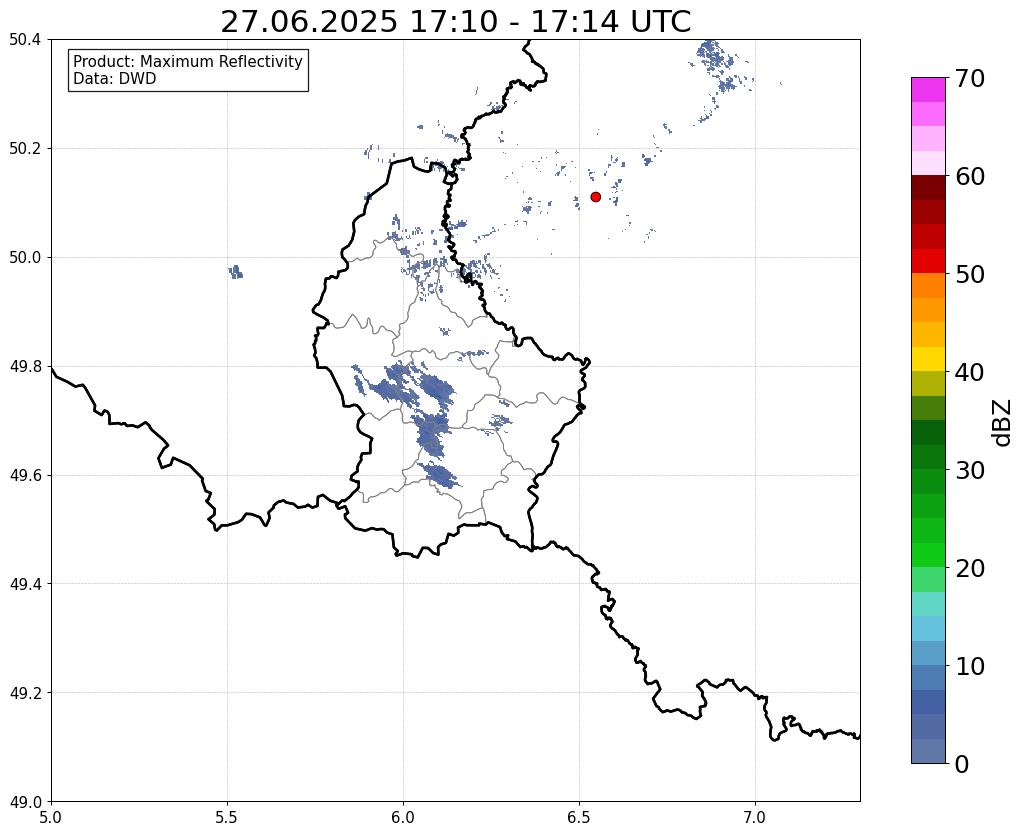Click the latitude axis label 49.6

tap(25, 475)
